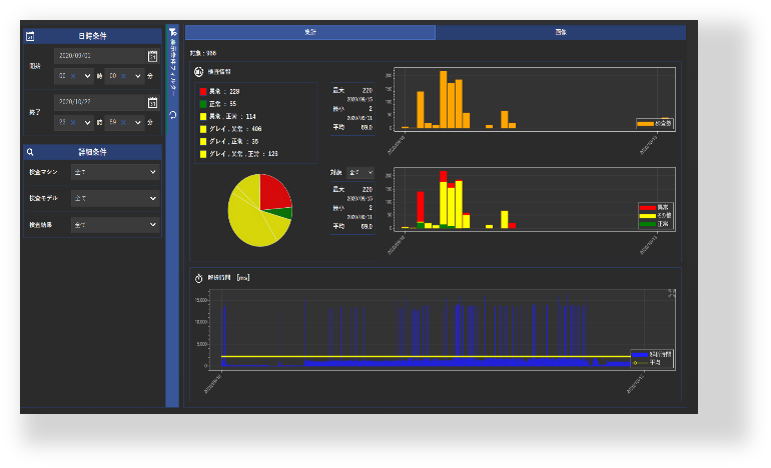Viewport: 771px width, 468px height.
Task: Click the stopwatch icon beside the analysis time heading
Action: click(199, 278)
